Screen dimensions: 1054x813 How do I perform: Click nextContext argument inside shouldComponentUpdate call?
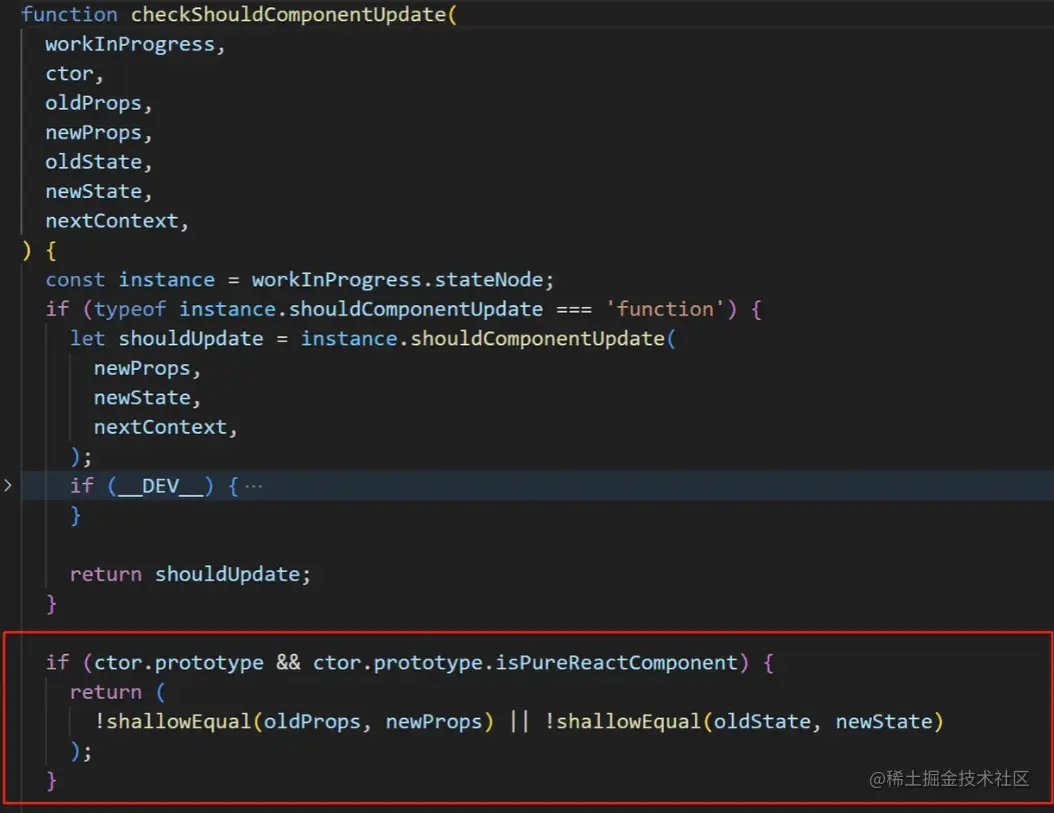160,427
